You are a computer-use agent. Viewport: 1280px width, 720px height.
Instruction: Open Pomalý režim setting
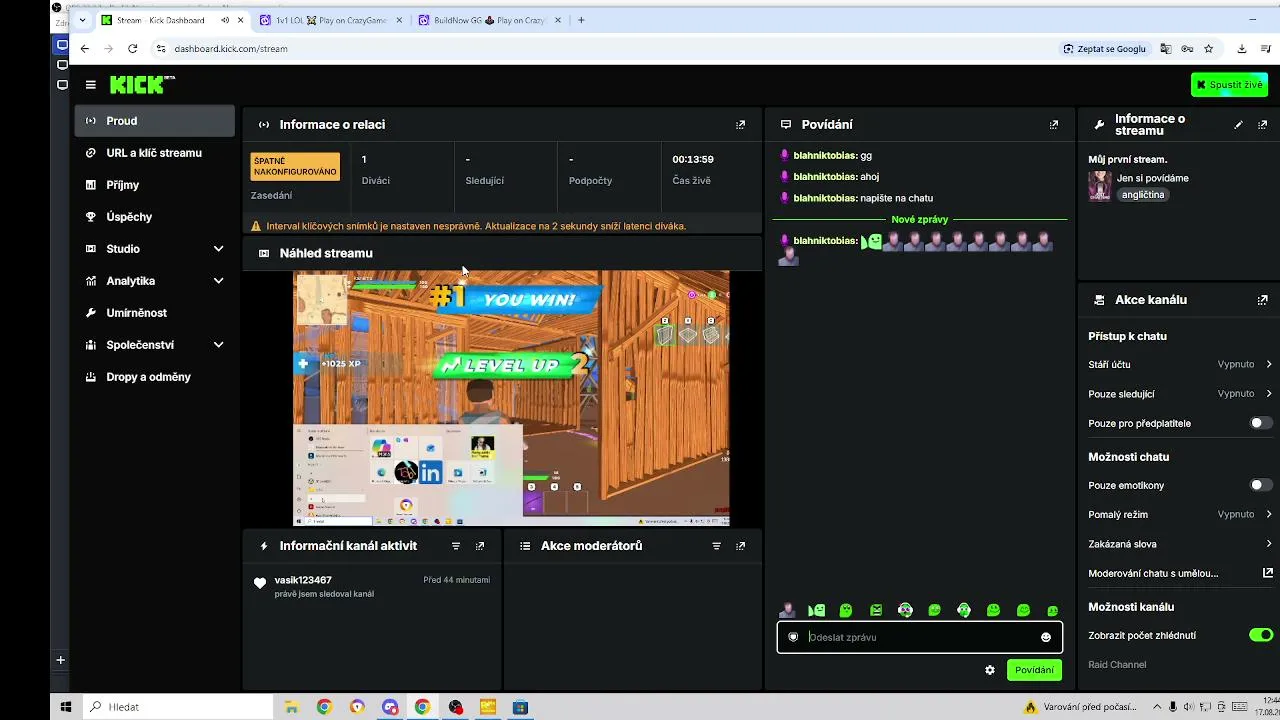click(x=1180, y=514)
